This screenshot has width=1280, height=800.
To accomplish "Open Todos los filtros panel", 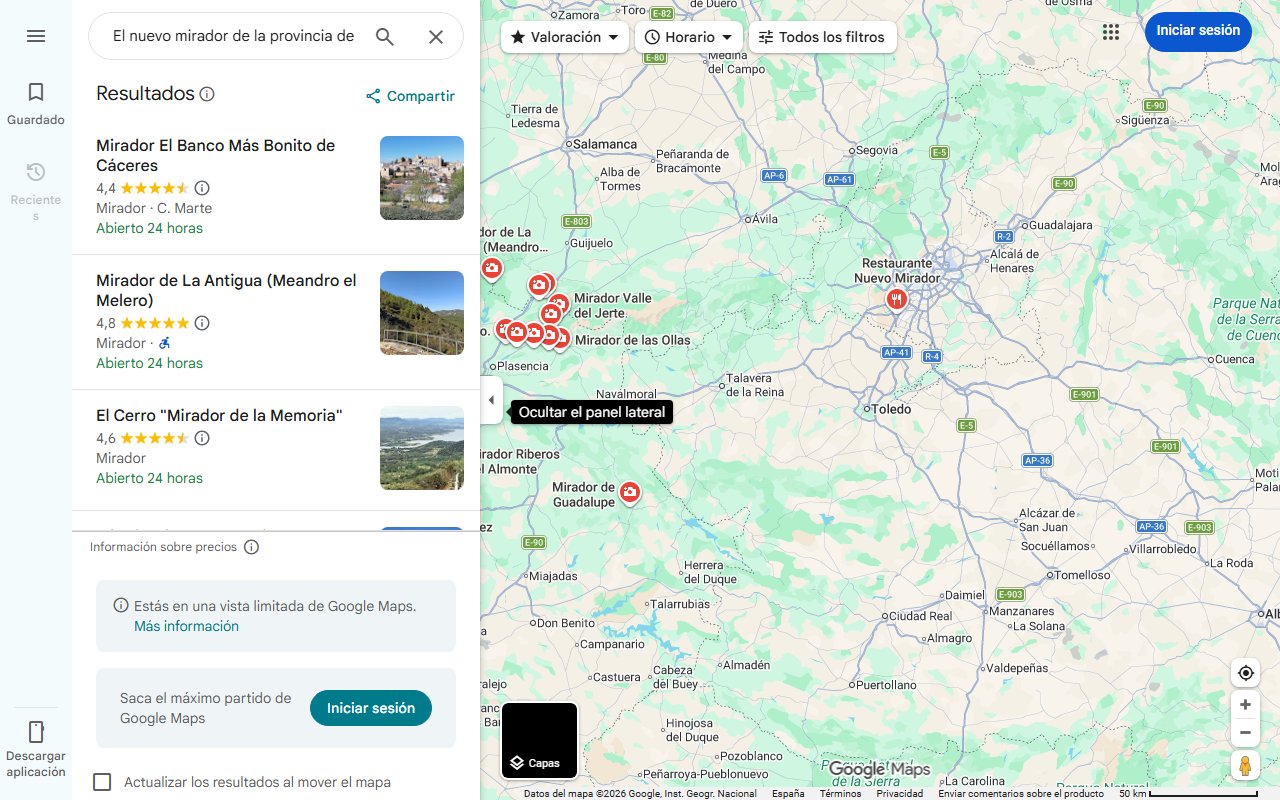I will click(x=822, y=37).
